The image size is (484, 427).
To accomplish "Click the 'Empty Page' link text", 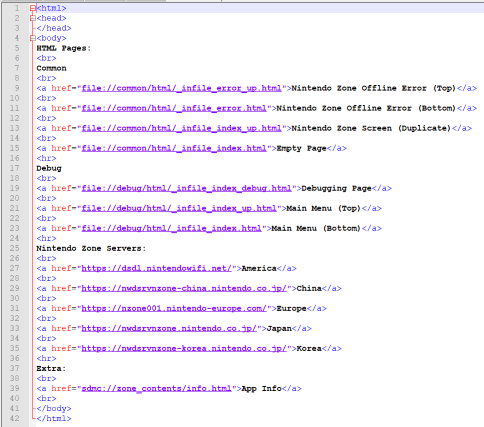I will pyautogui.click(x=301, y=148).
